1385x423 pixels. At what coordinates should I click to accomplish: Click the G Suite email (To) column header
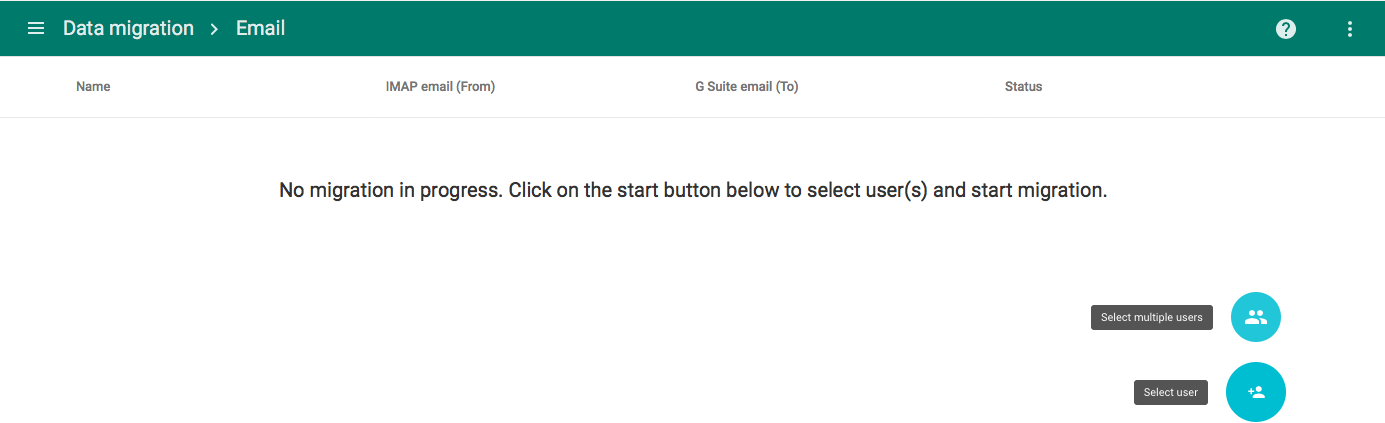tap(747, 87)
